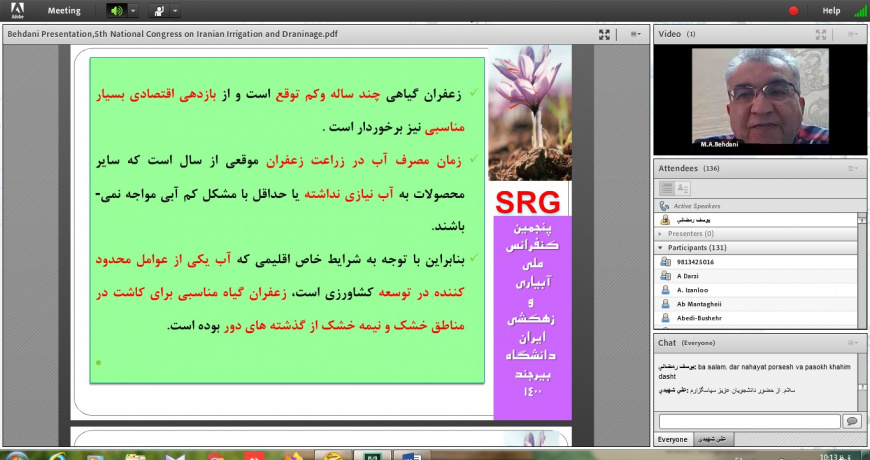Switch to the Everyone chat tab
The width and height of the screenshot is (870, 460).
672,439
